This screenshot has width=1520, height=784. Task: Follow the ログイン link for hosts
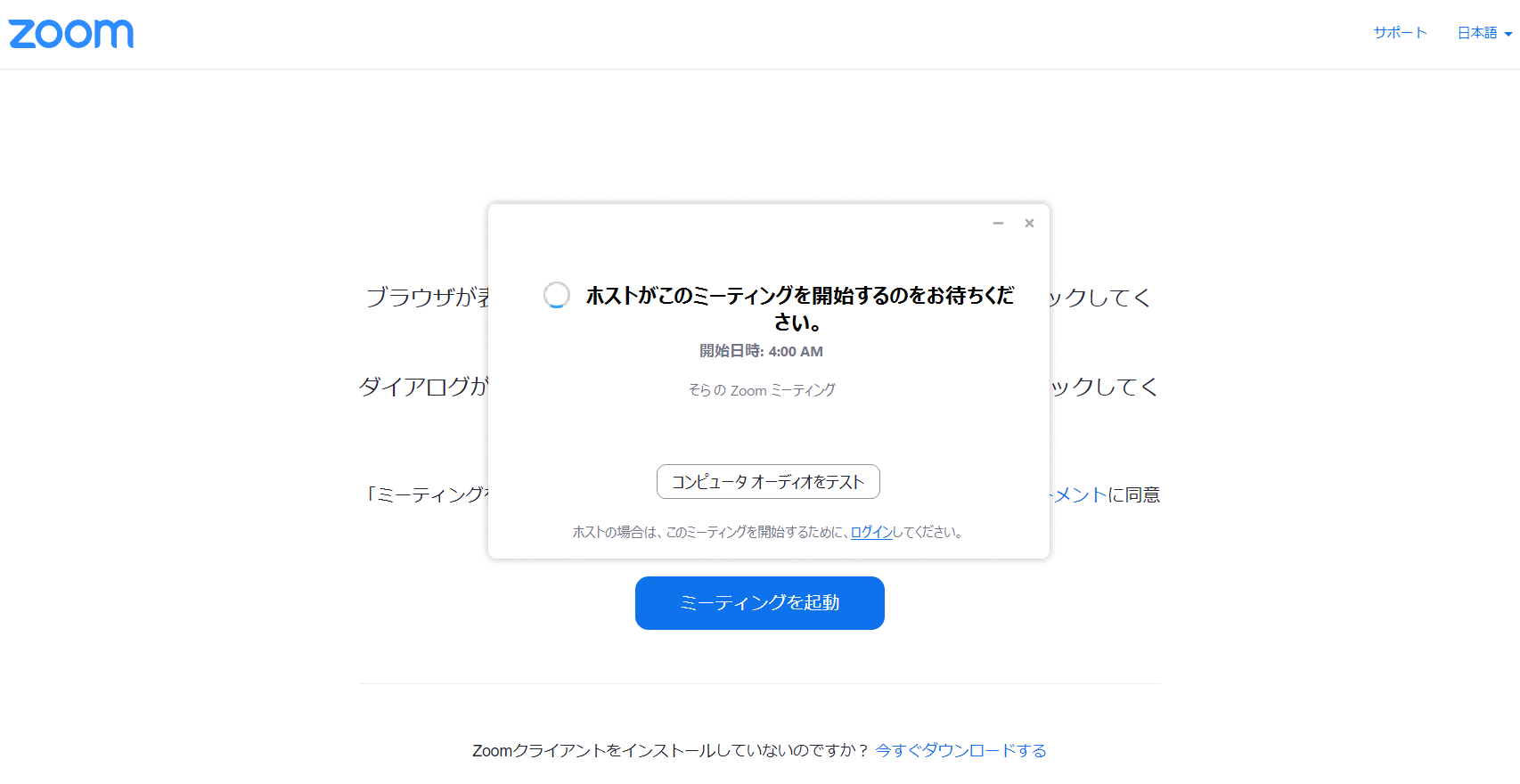[871, 532]
